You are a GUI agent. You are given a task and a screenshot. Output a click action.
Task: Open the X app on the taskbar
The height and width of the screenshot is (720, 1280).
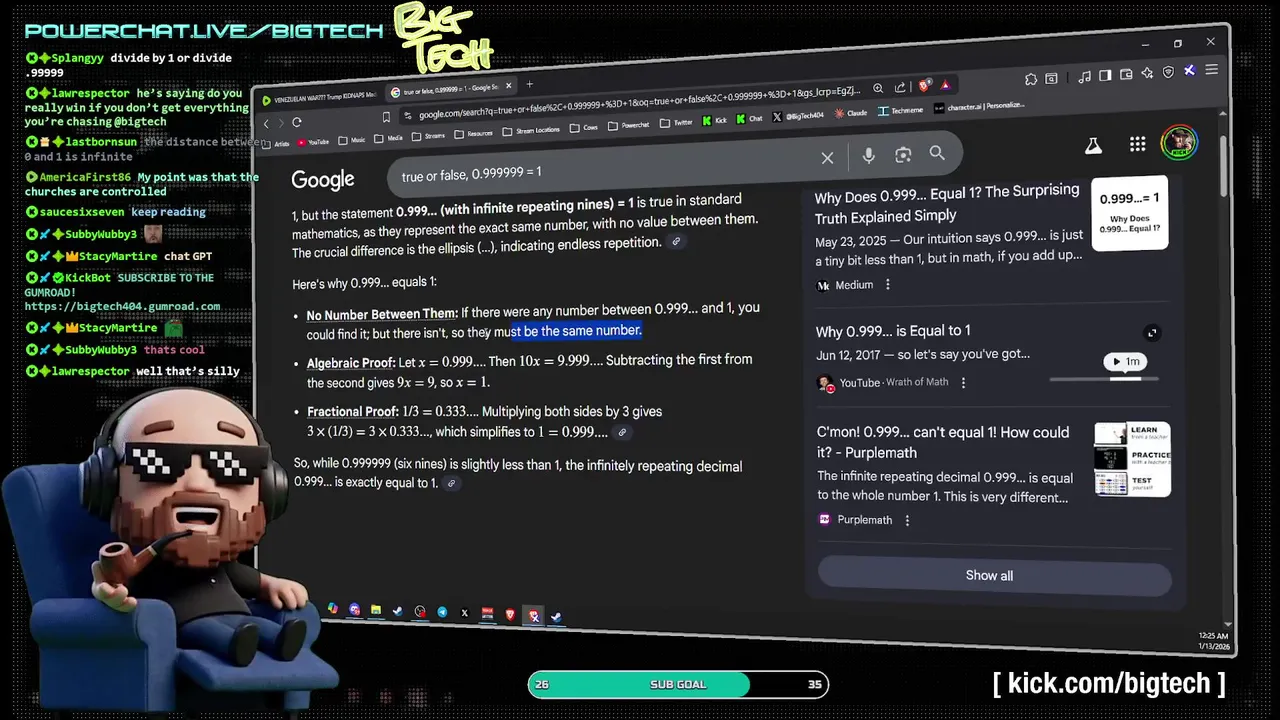pos(465,613)
